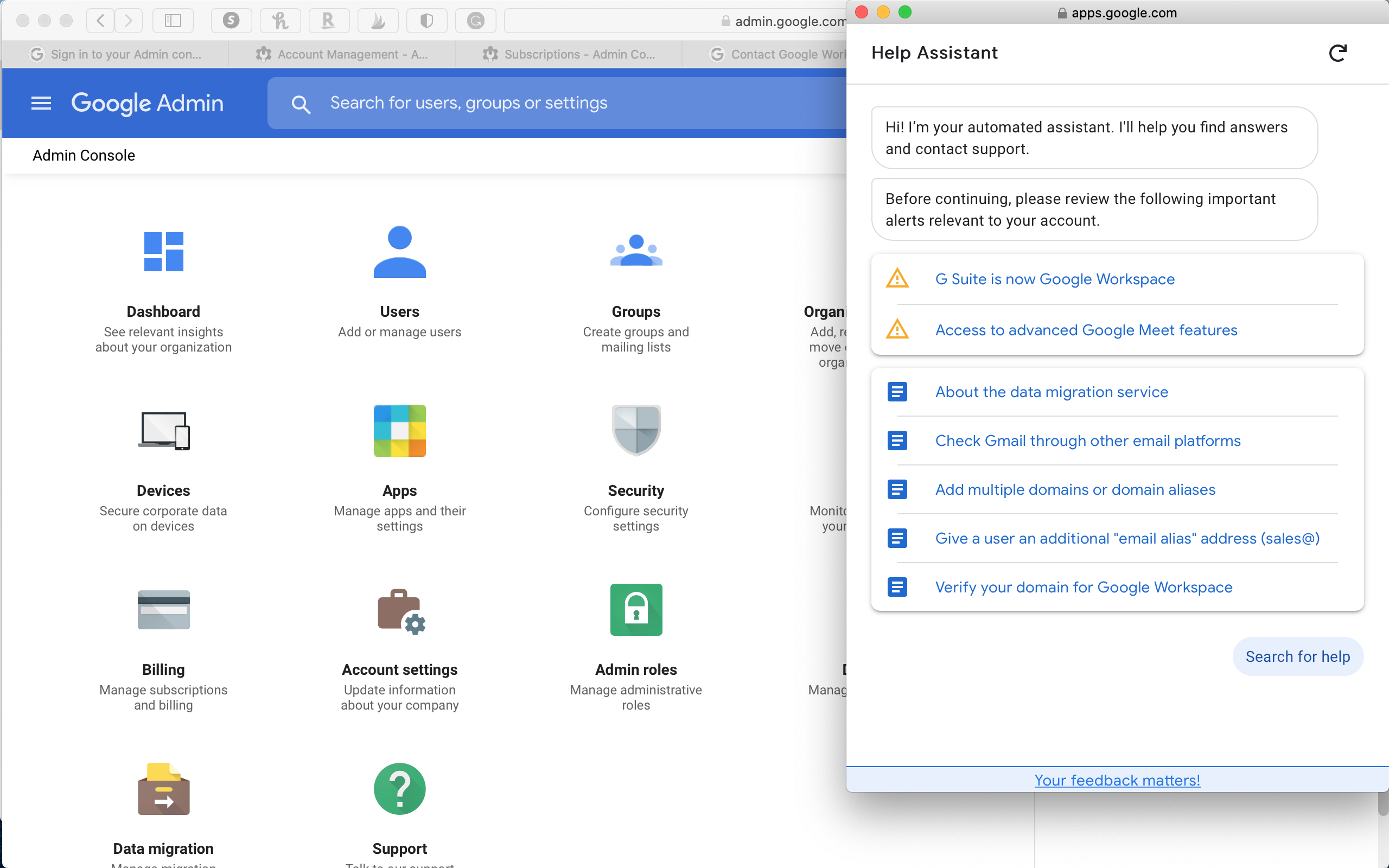Click the refresh Help Assistant button
This screenshot has width=1389, height=868.
point(1337,53)
